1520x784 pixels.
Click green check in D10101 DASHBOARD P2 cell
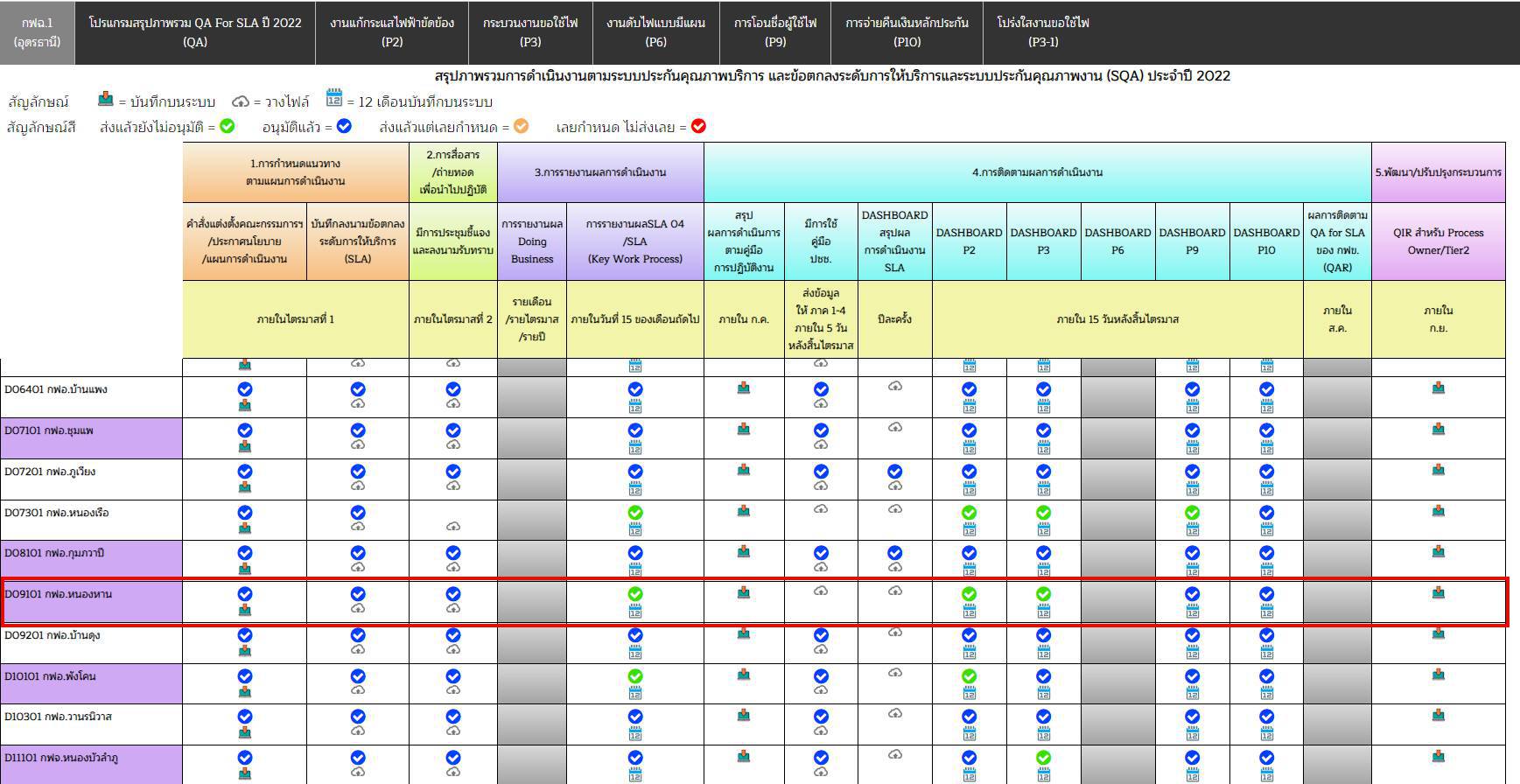click(x=969, y=675)
